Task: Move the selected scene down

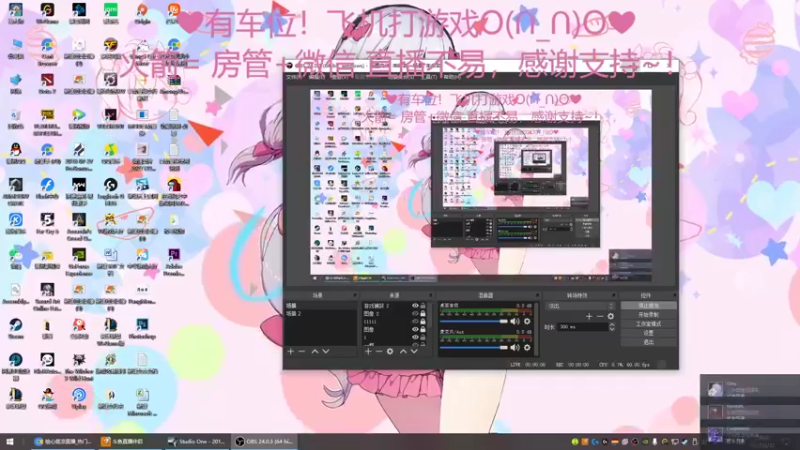Action: 326,352
